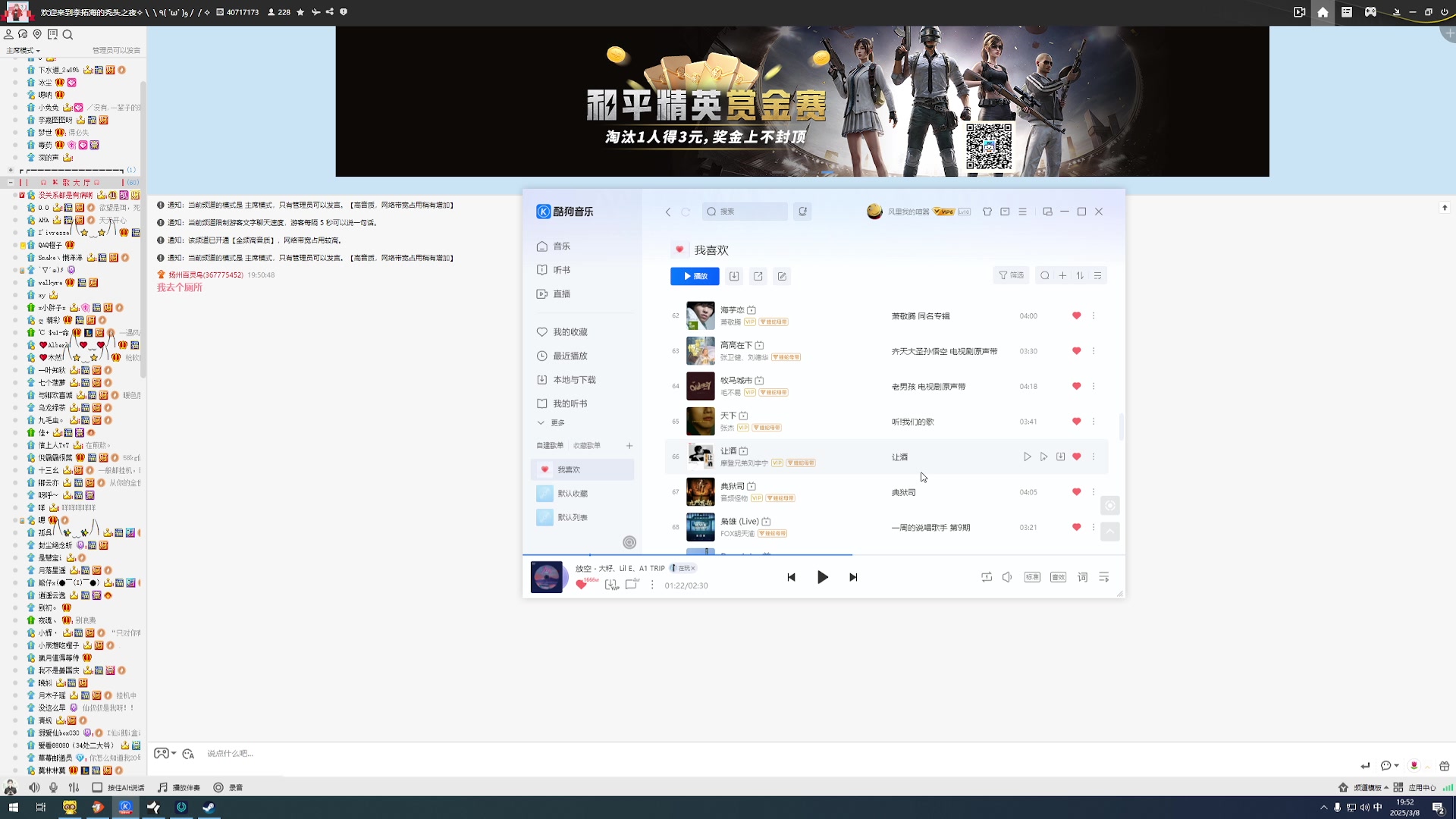
Task: Switch to 收藏歌单 tab
Action: point(587,445)
